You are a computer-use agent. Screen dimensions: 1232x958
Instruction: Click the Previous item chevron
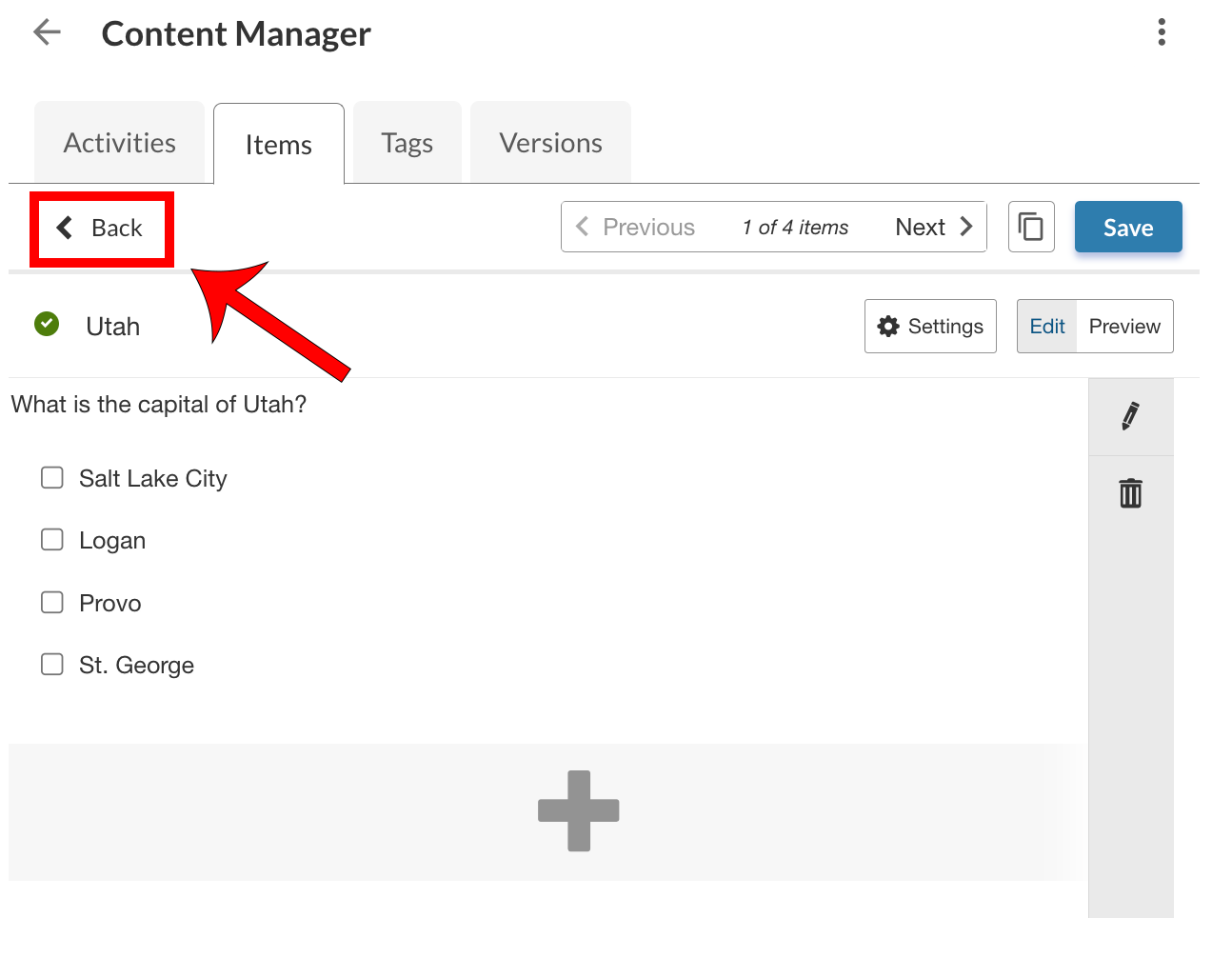tap(583, 227)
